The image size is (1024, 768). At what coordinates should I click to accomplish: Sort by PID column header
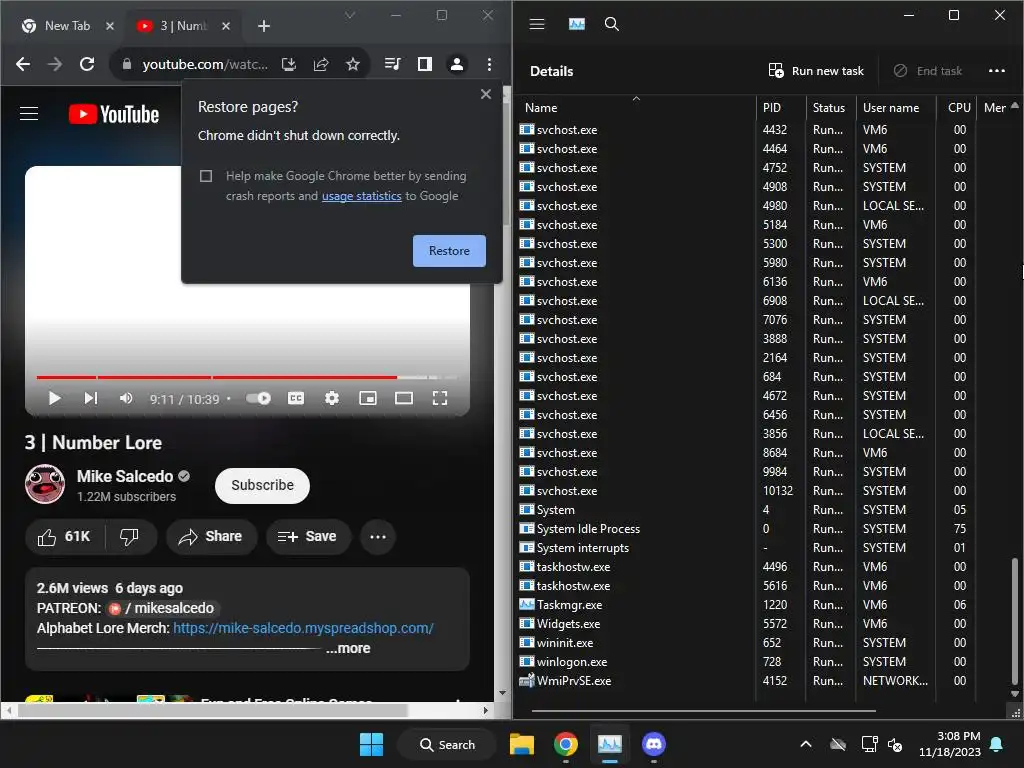[772, 108]
